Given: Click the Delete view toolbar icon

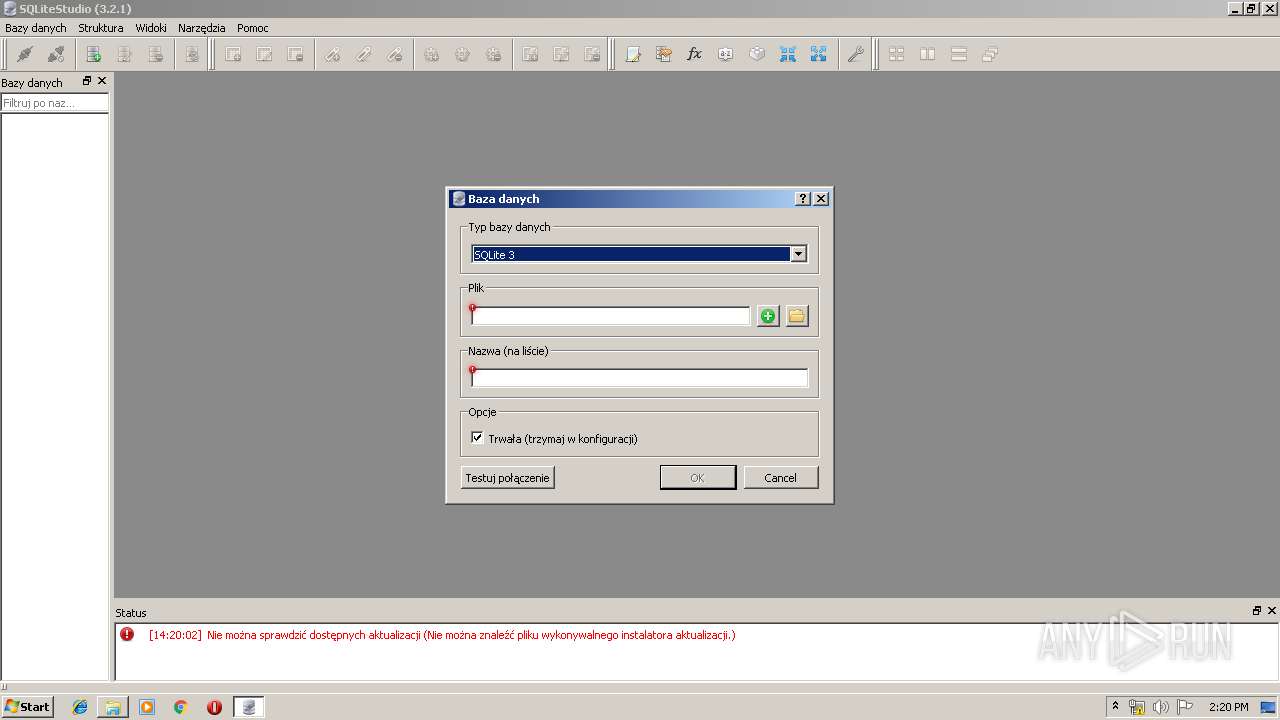Looking at the screenshot, I should pyautogui.click(x=592, y=55).
